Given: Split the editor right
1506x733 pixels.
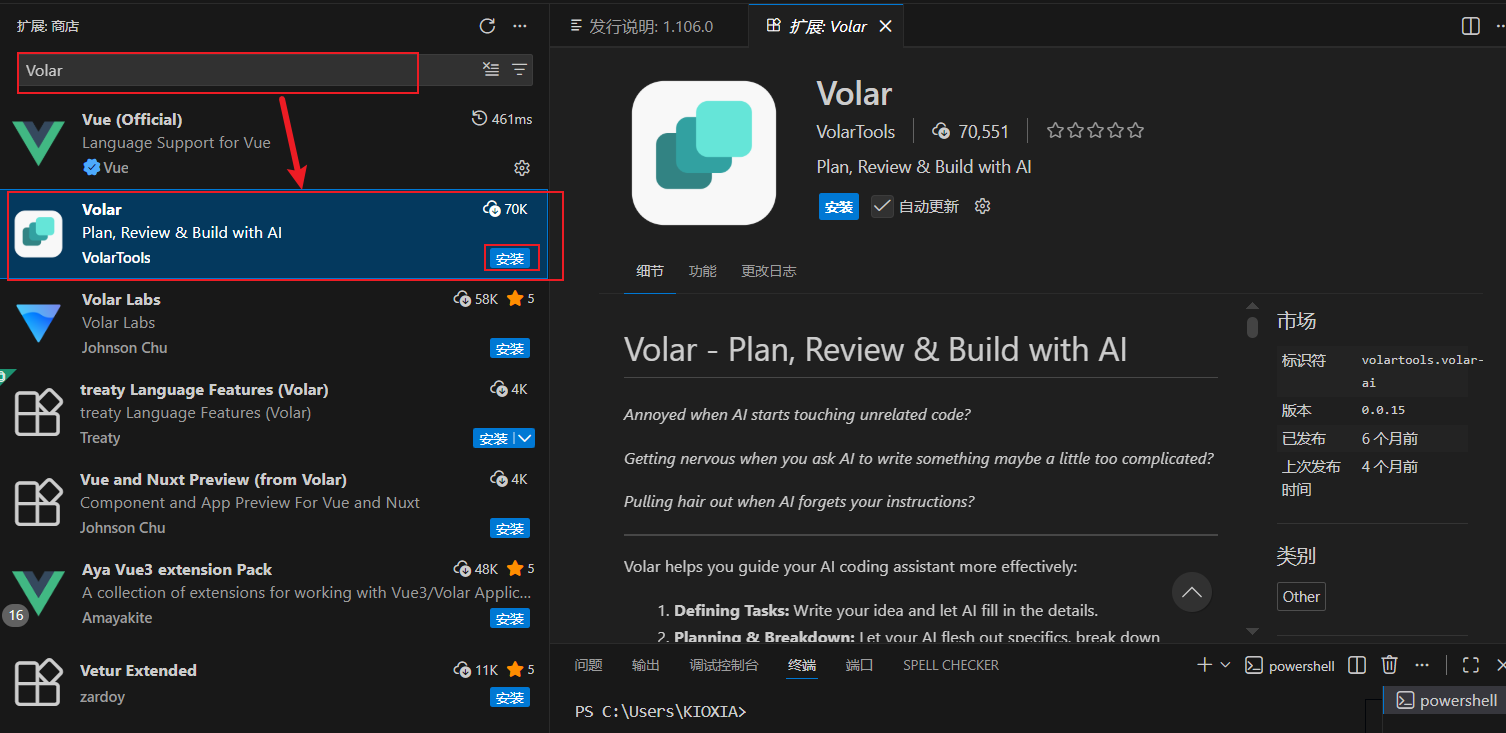Looking at the screenshot, I should (1471, 26).
